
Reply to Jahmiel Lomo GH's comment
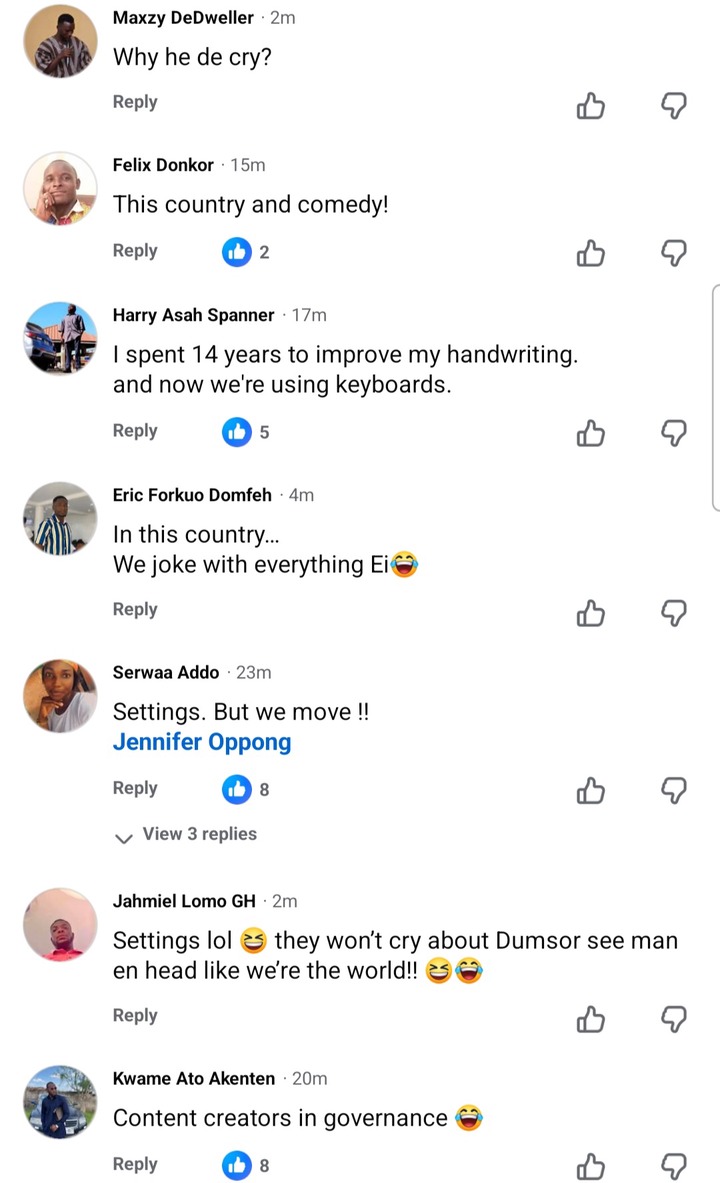135,1015
